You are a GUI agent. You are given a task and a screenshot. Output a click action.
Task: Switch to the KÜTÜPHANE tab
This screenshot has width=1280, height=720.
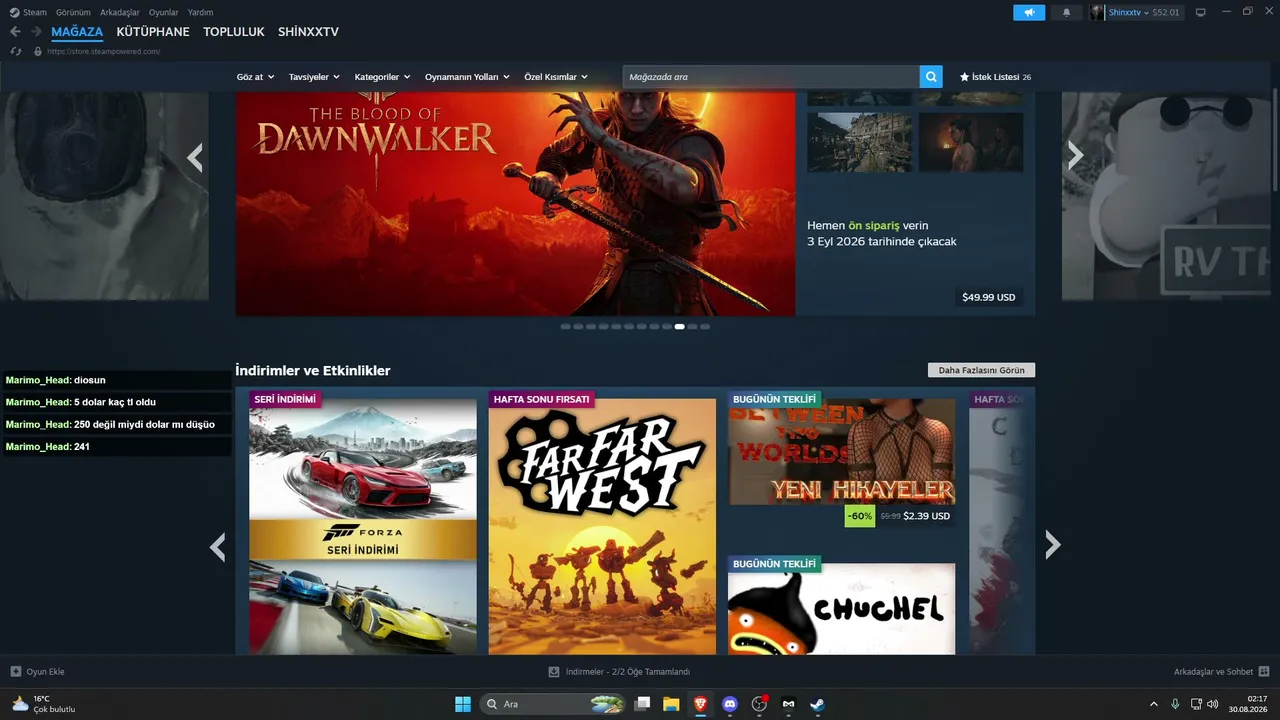(x=153, y=32)
